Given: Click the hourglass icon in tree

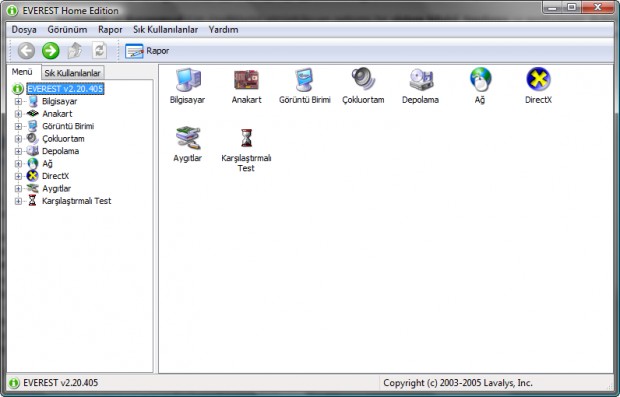Looking at the screenshot, I should 32,200.
